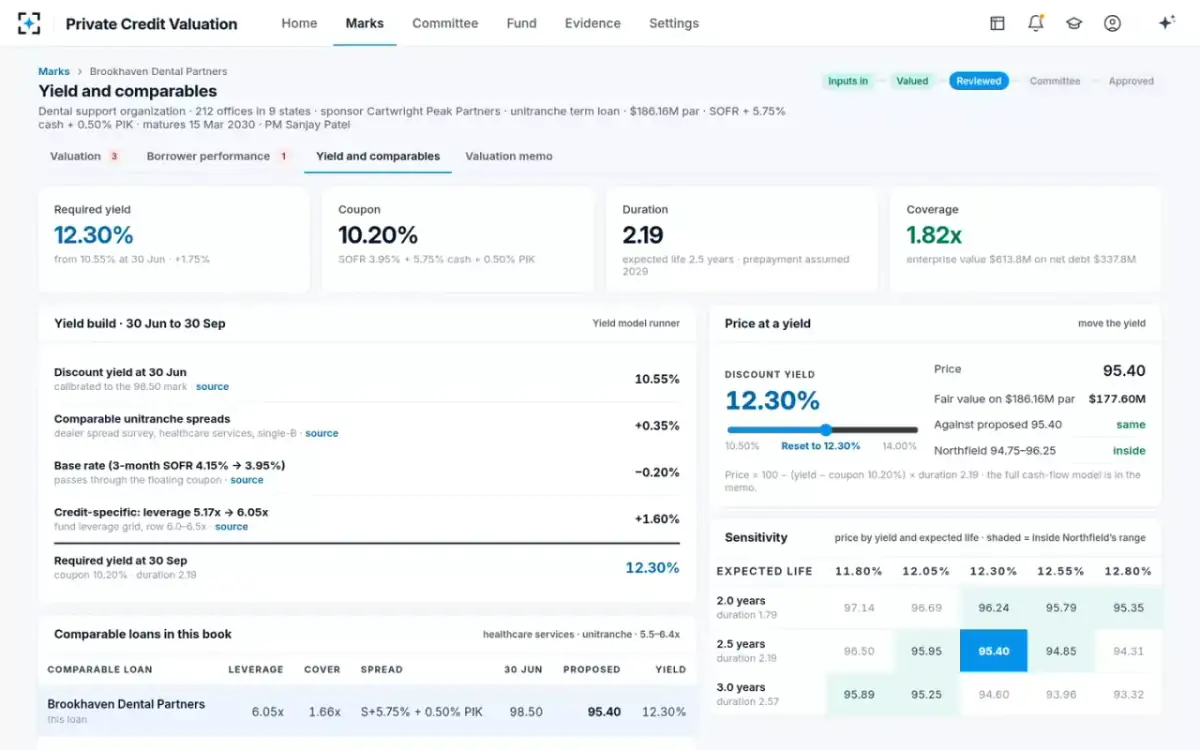The height and width of the screenshot is (750, 1200).
Task: Open the user account icon
Action: (x=1112, y=23)
